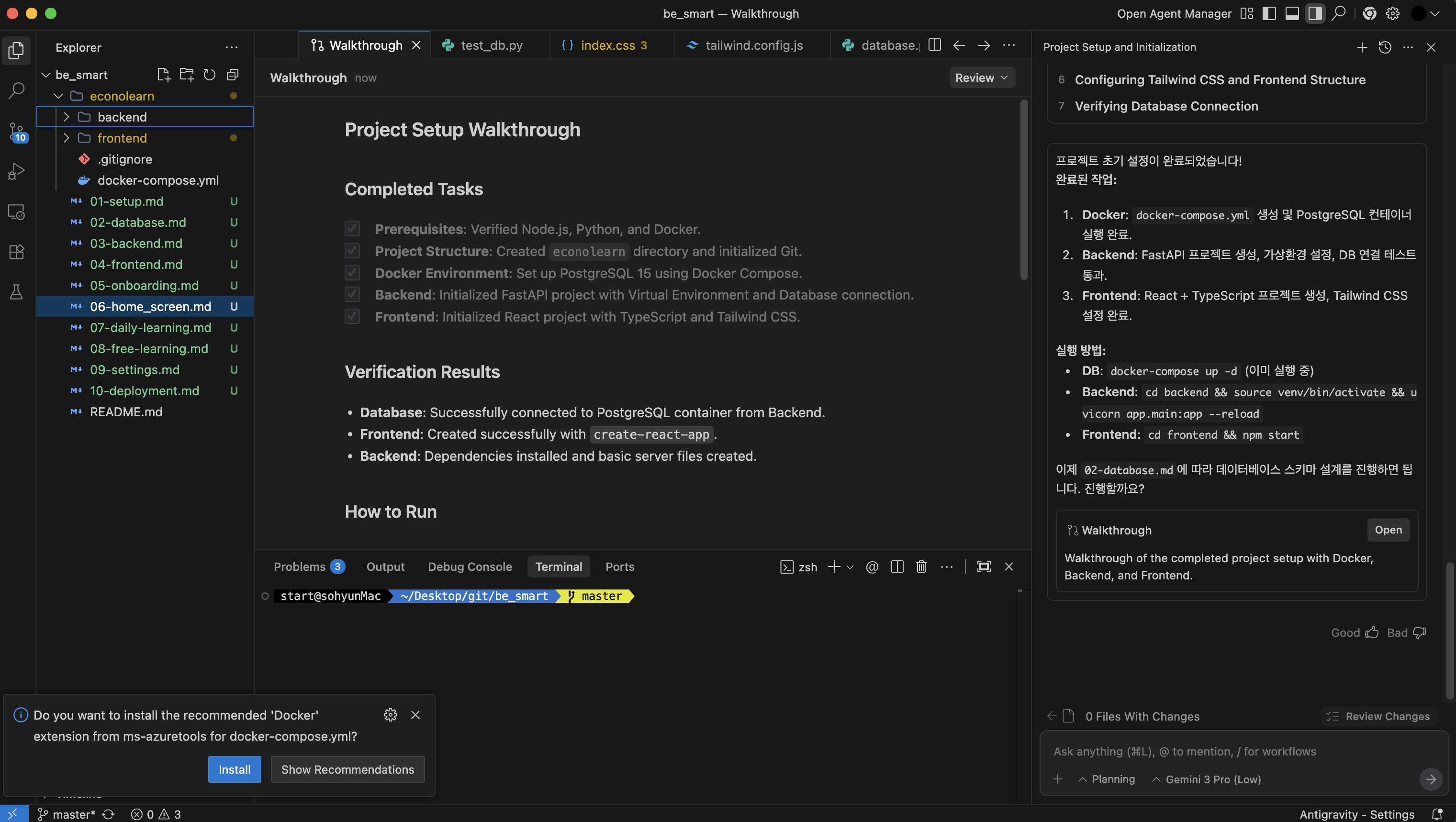Open the Walkthrough artifact card

click(1388, 530)
